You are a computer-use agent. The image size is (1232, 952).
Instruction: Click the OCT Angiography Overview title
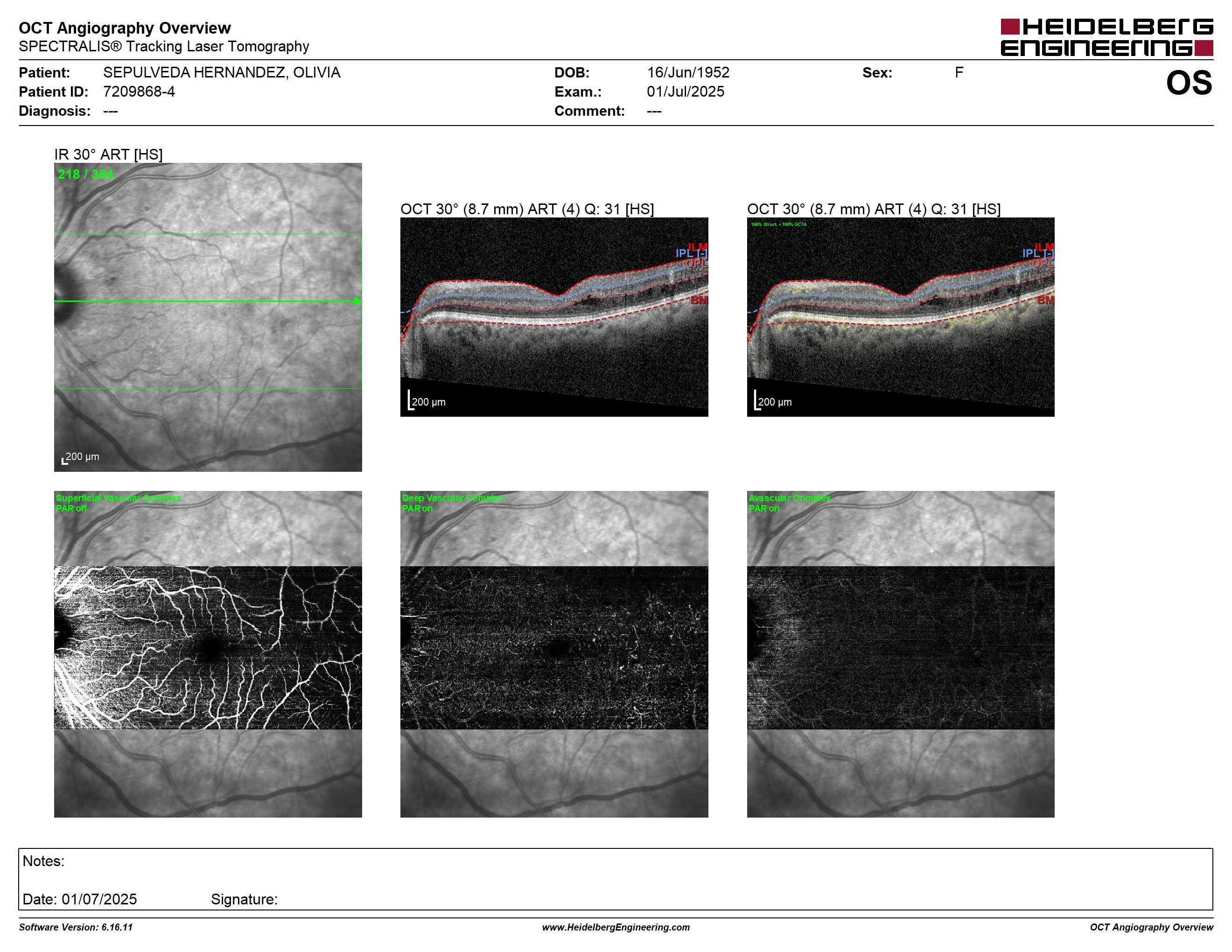click(x=125, y=28)
